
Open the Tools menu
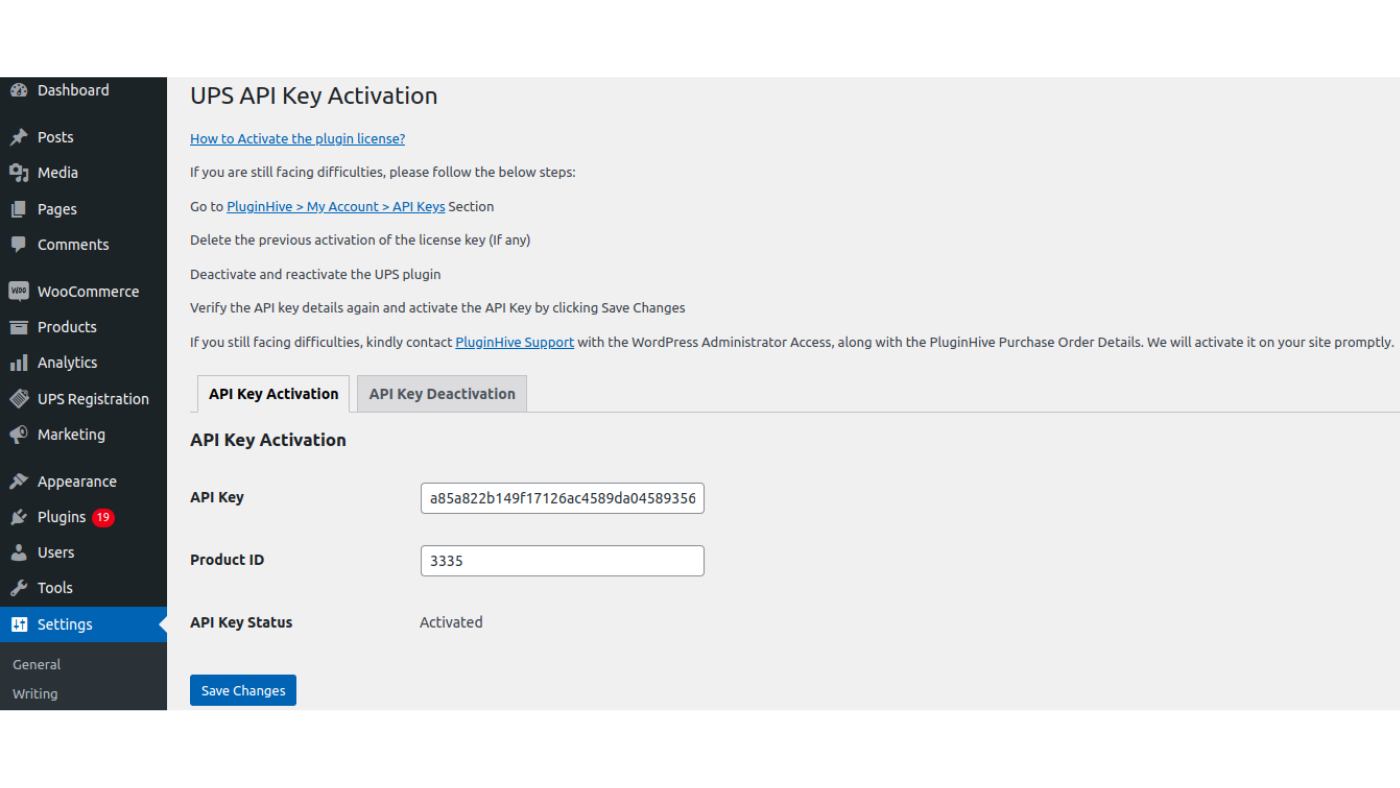point(55,588)
